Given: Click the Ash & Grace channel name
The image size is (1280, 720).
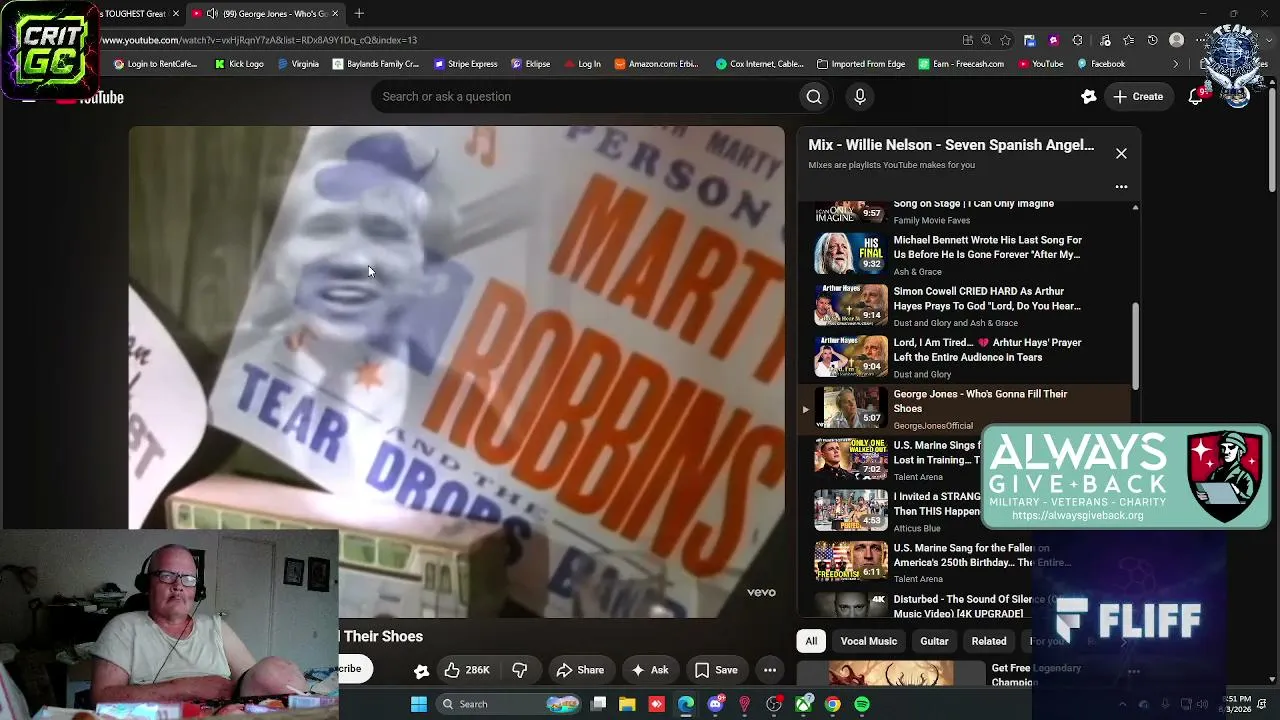Looking at the screenshot, I should click(917, 272).
